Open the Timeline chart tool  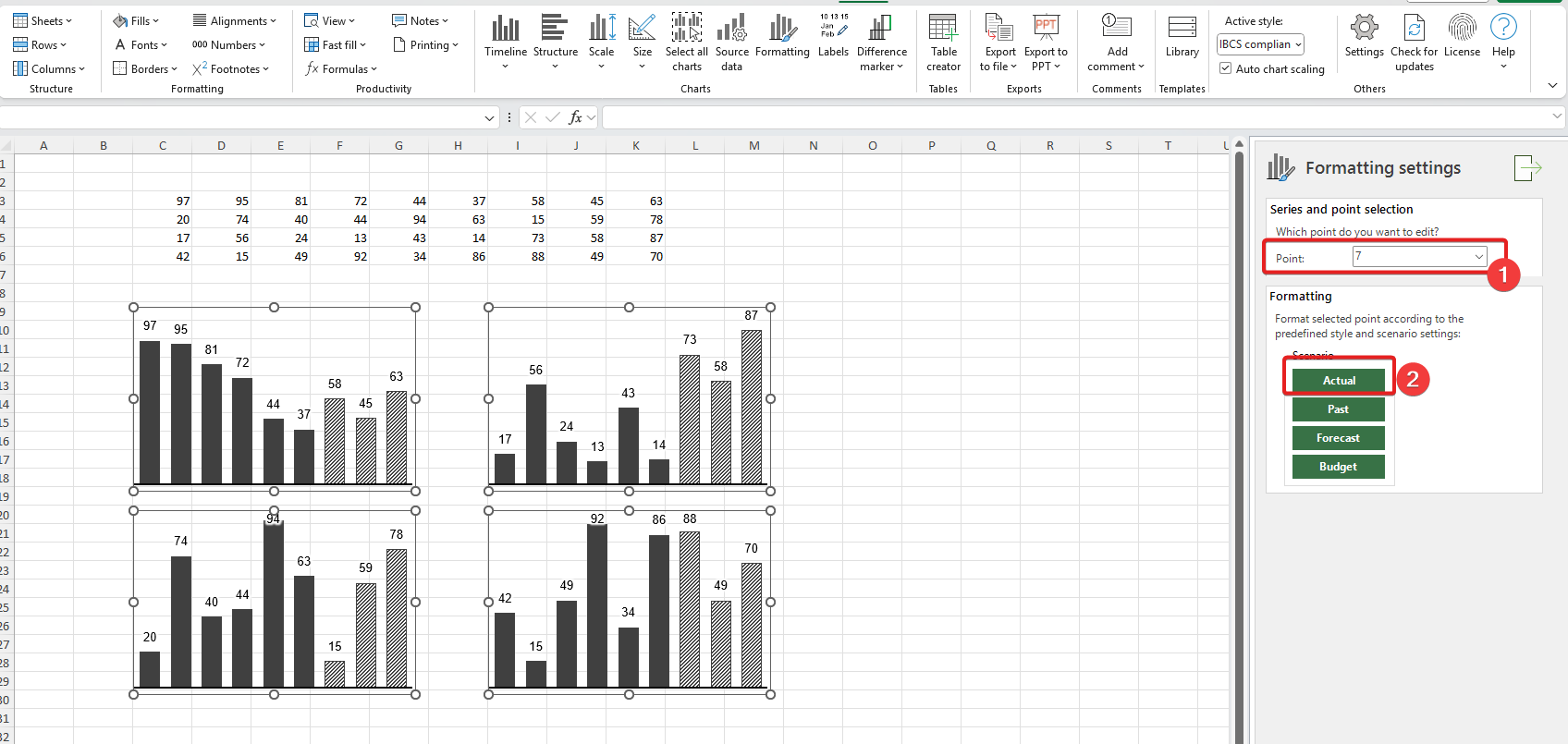tap(505, 30)
